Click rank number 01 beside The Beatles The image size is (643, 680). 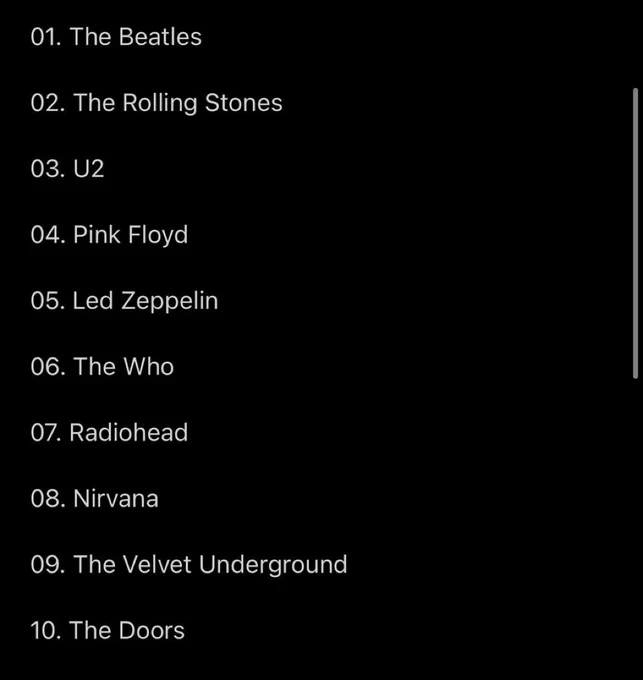click(x=46, y=36)
